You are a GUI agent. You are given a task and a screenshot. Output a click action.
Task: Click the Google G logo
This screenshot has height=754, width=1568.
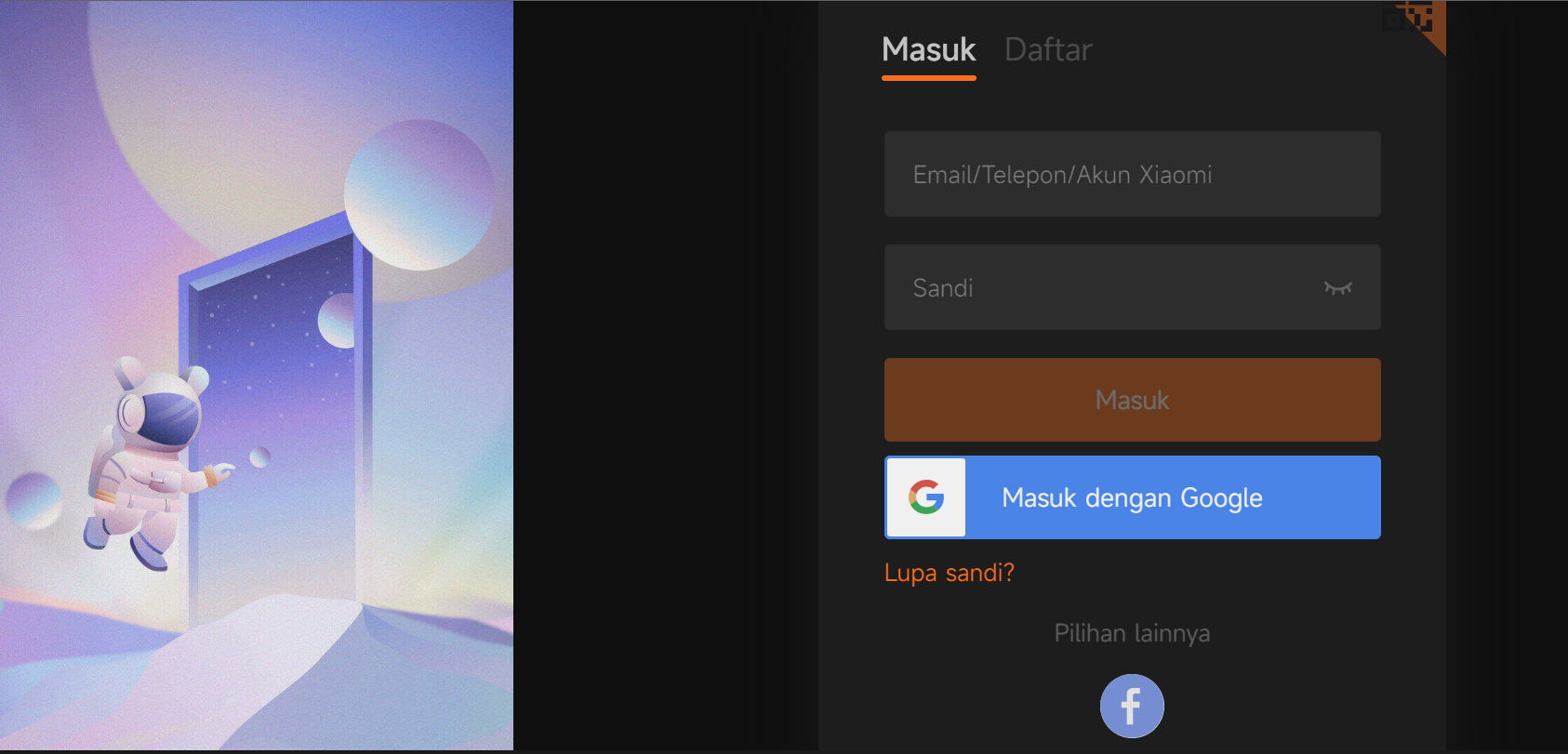(x=926, y=497)
